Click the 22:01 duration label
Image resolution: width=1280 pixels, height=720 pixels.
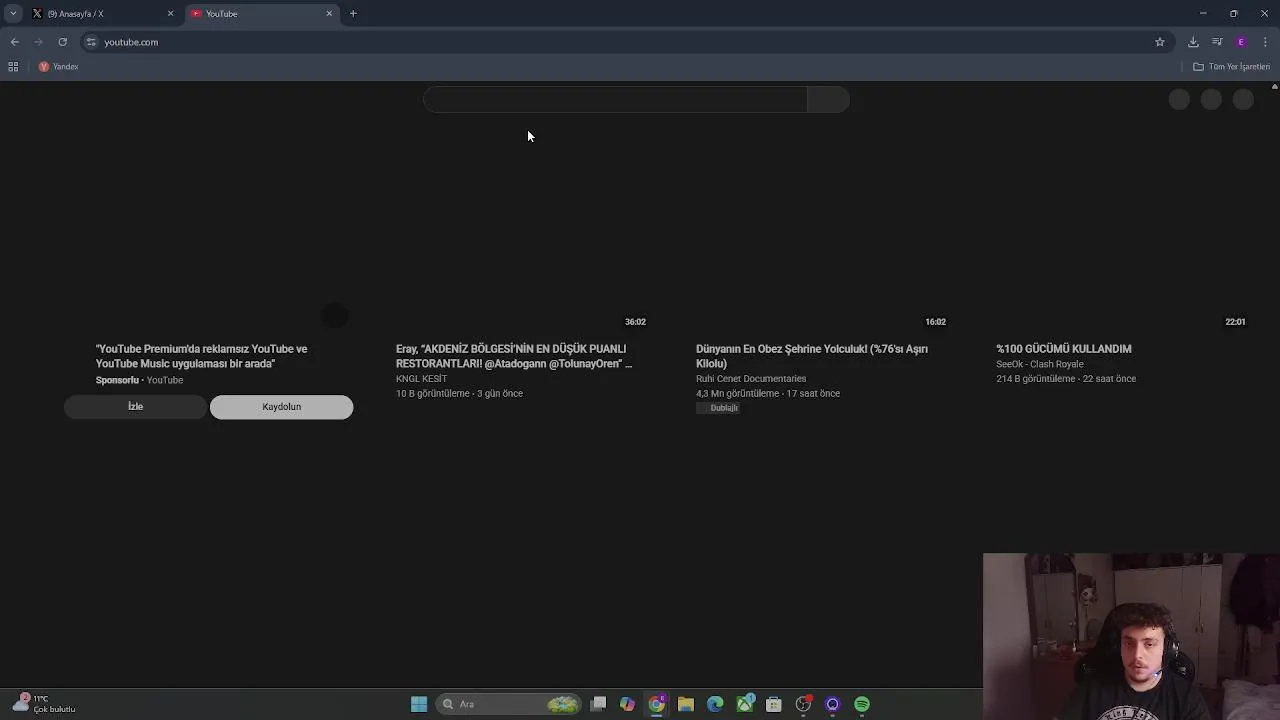(1235, 322)
